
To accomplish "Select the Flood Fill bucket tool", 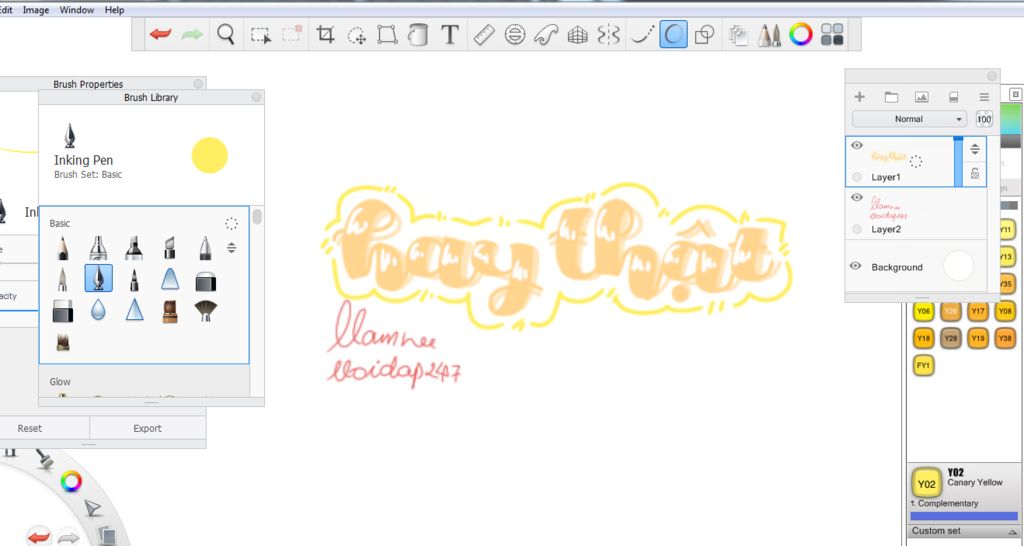I will pyautogui.click(x=418, y=34).
